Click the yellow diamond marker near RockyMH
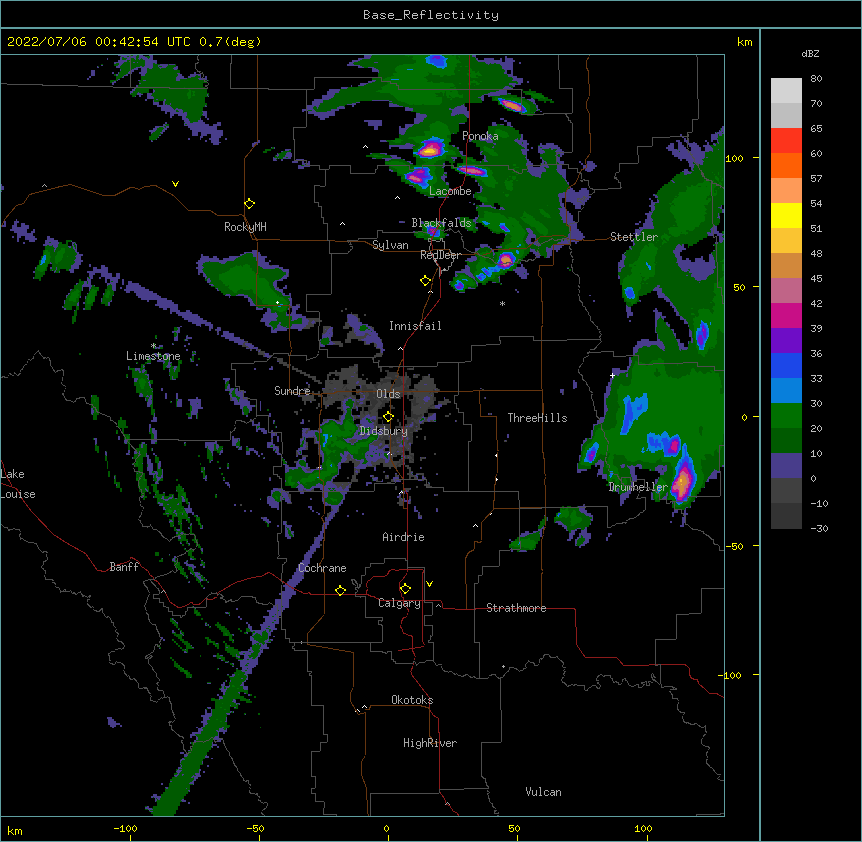The height and width of the screenshot is (842, 862). (x=250, y=204)
